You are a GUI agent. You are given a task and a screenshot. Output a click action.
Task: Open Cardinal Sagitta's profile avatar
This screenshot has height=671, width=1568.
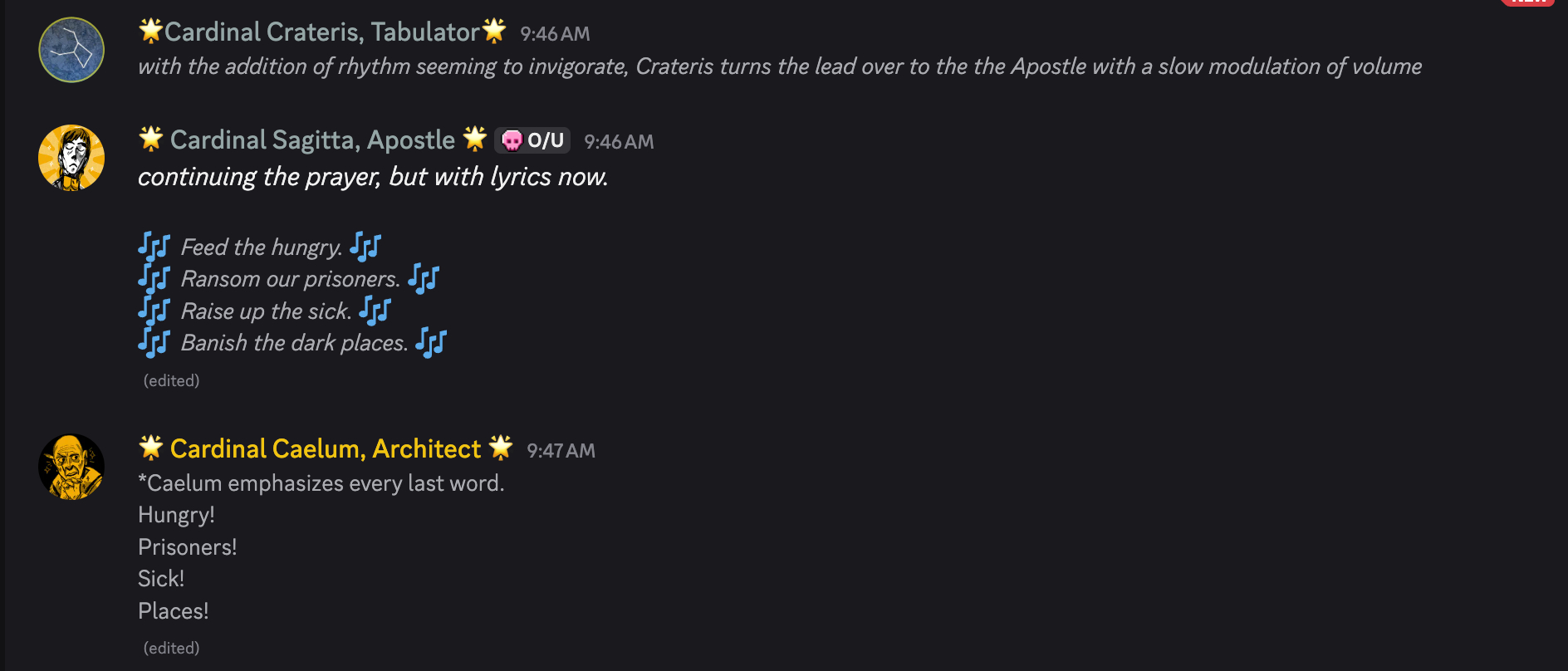pyautogui.click(x=71, y=158)
